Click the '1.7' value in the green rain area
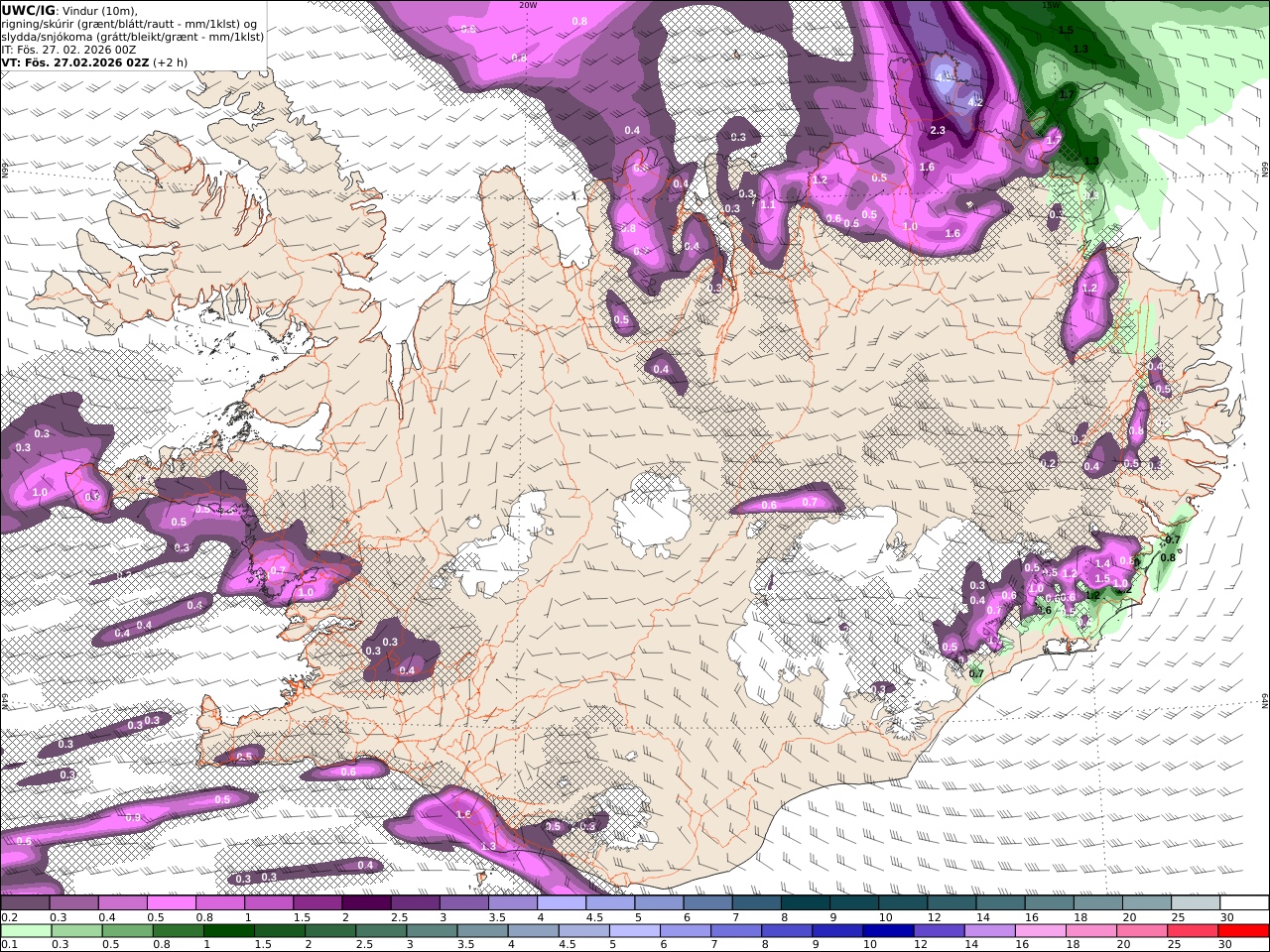Screen dimensions: 1270x952 click(1067, 93)
